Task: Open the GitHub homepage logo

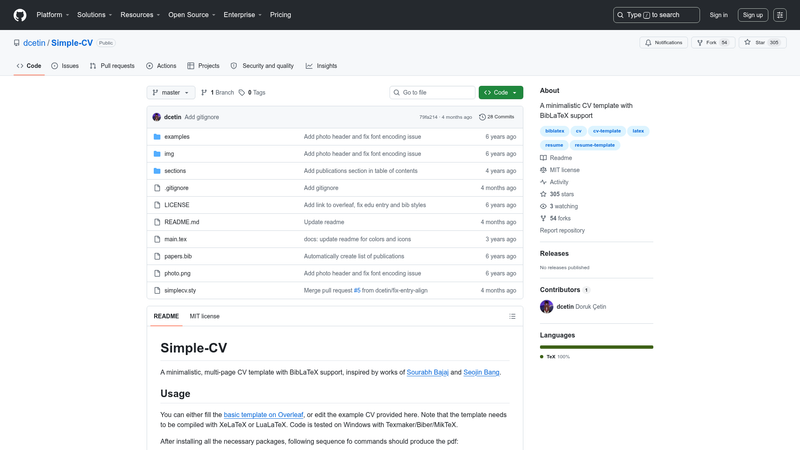Action: point(20,15)
